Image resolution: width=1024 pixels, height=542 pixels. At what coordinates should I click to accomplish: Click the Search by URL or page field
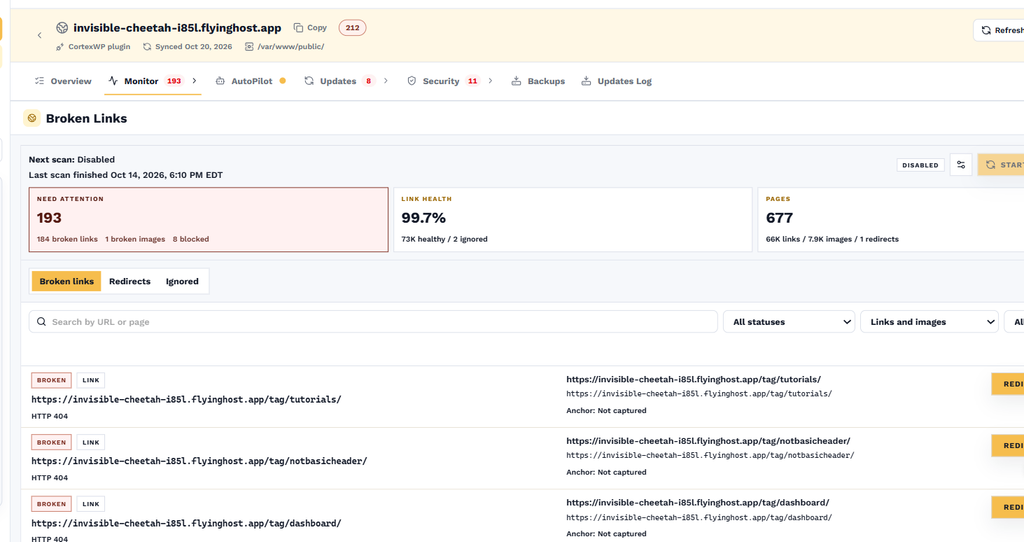373,322
